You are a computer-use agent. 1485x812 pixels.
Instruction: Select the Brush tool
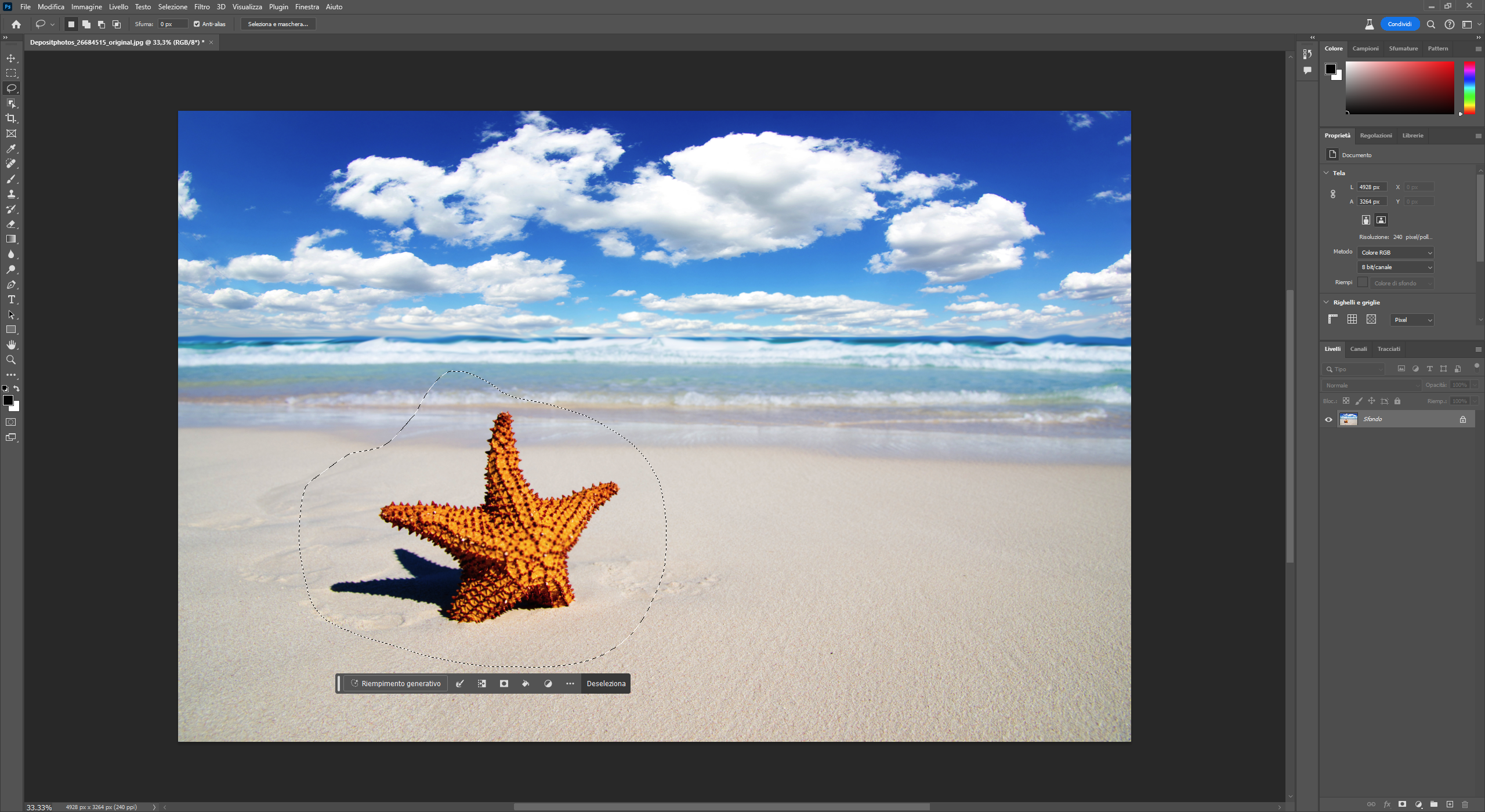pyautogui.click(x=11, y=179)
